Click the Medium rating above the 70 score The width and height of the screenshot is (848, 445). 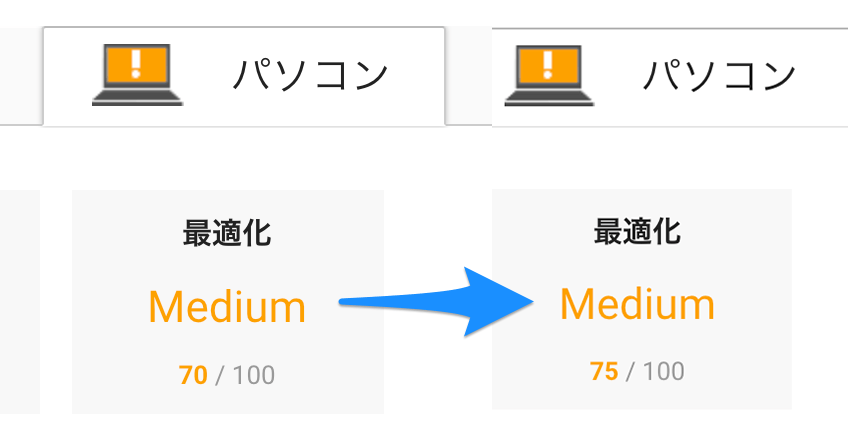[227, 306]
